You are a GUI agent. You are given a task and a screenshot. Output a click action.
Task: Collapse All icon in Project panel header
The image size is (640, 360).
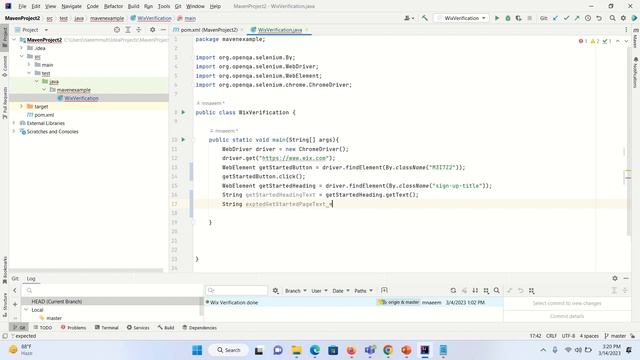coord(139,30)
